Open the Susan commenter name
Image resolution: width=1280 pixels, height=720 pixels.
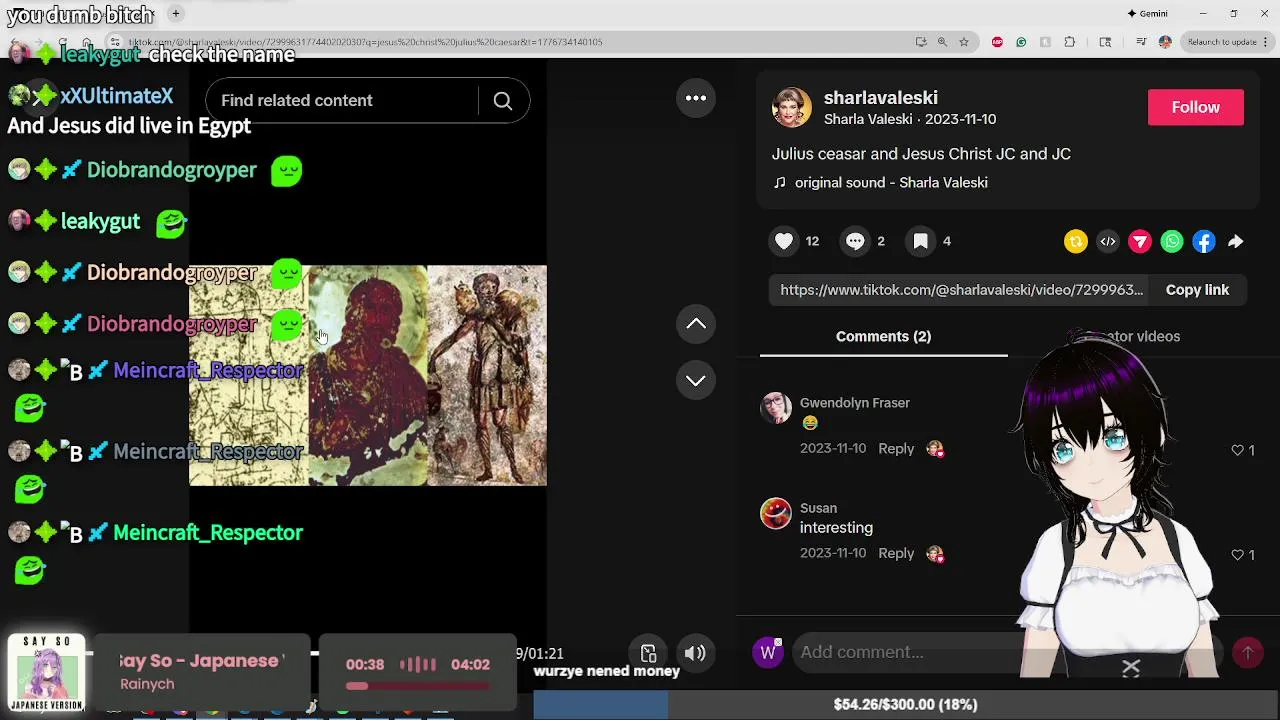pyautogui.click(x=818, y=507)
